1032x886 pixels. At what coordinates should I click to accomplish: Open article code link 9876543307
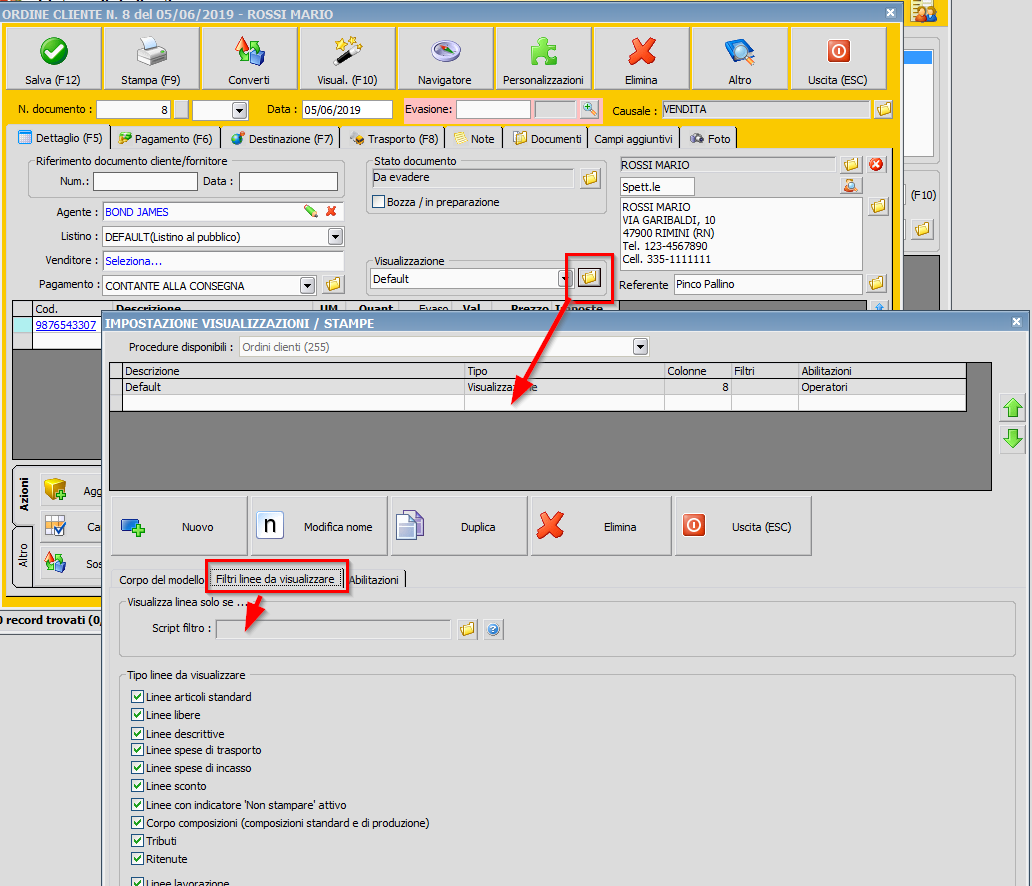(66, 325)
